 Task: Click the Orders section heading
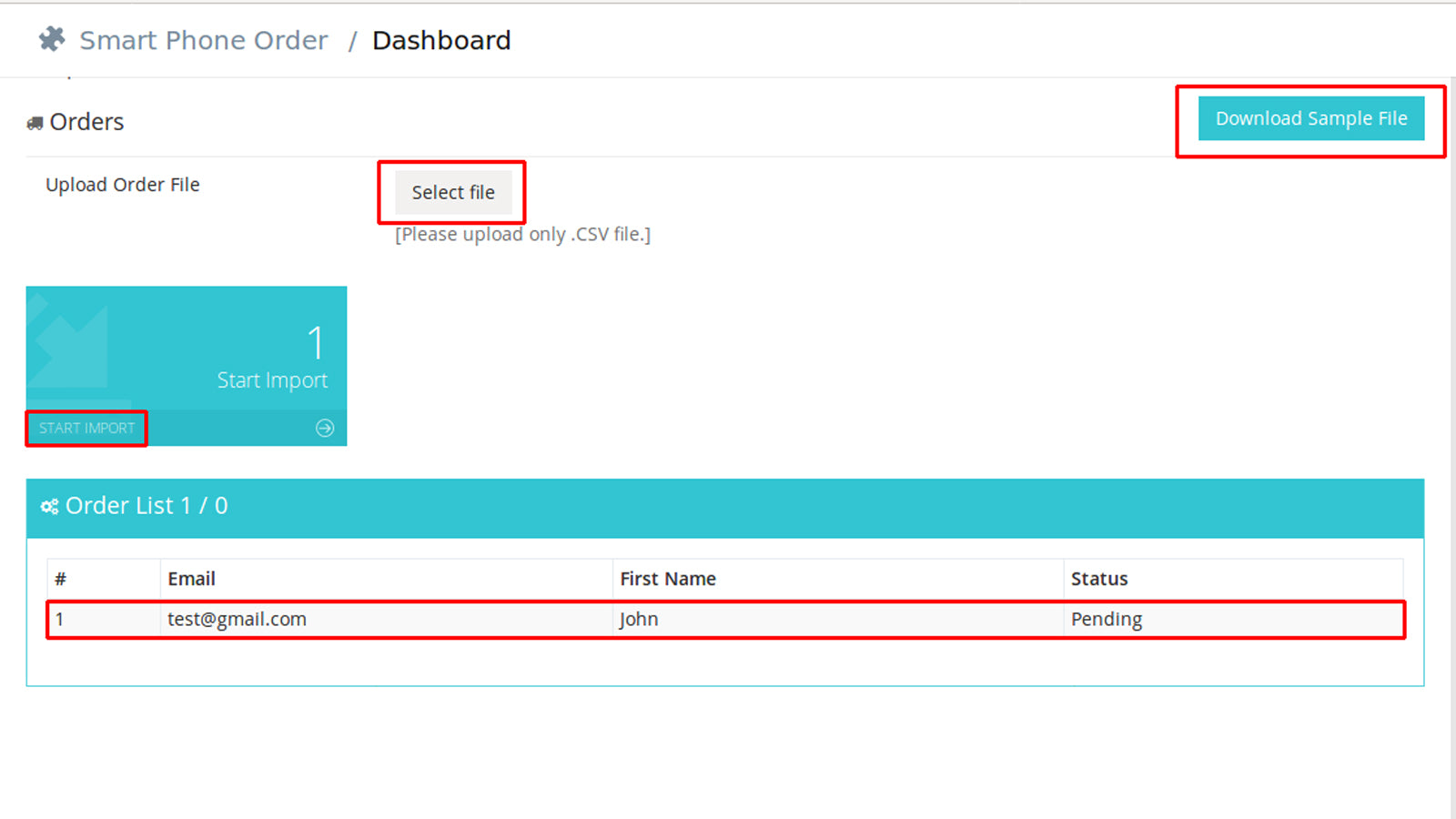[86, 122]
